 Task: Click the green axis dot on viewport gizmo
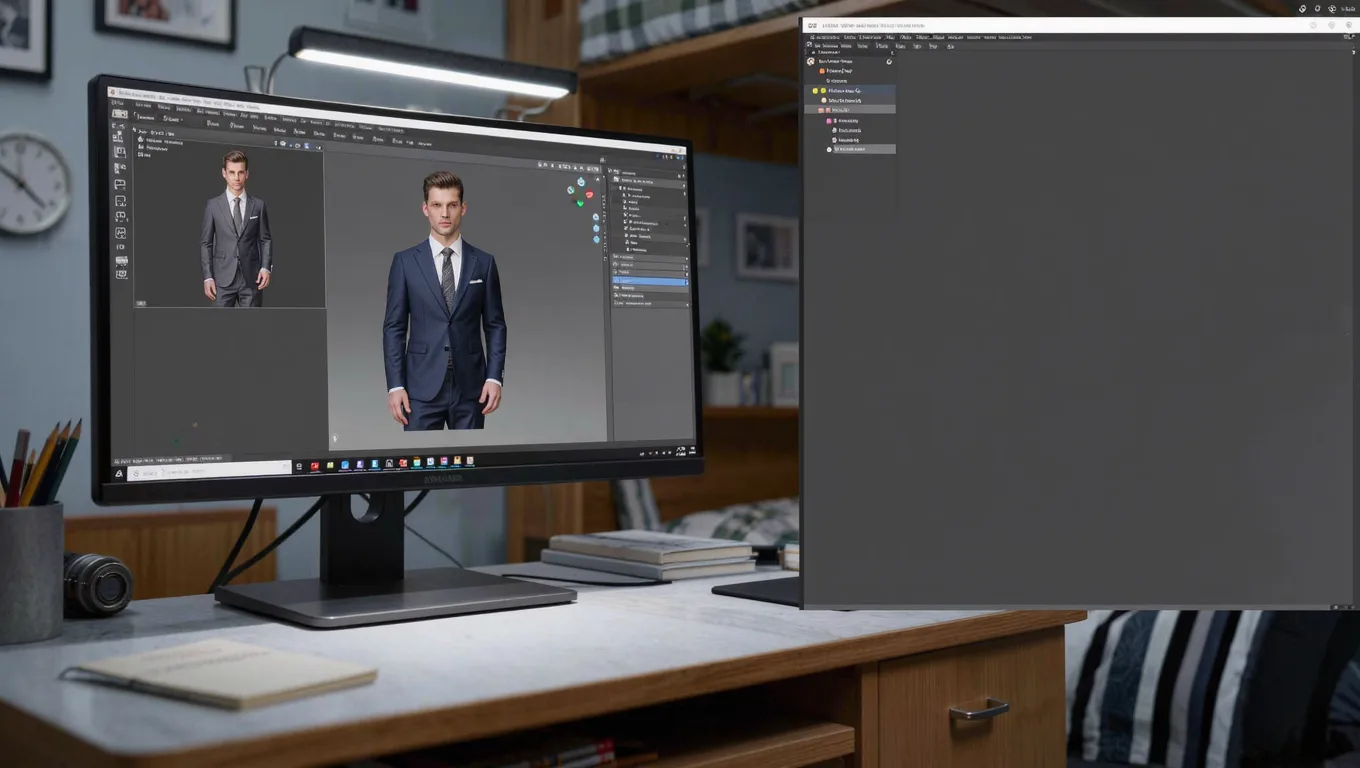[x=579, y=203]
